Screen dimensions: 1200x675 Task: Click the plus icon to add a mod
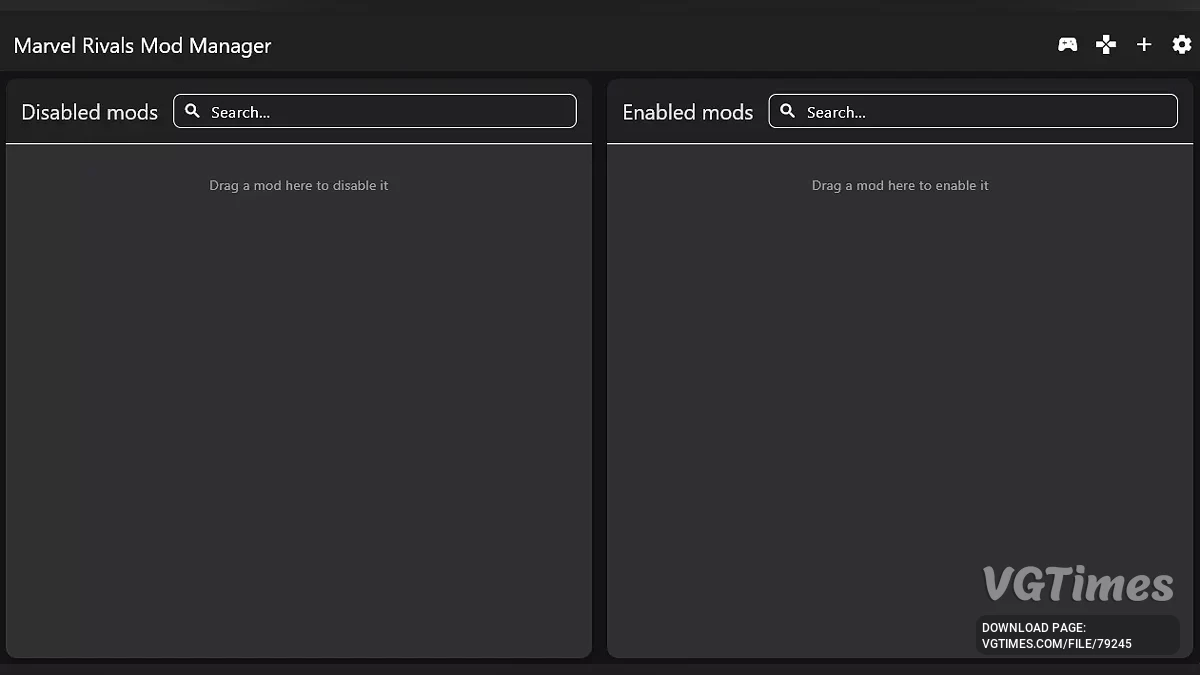pyautogui.click(x=1144, y=44)
